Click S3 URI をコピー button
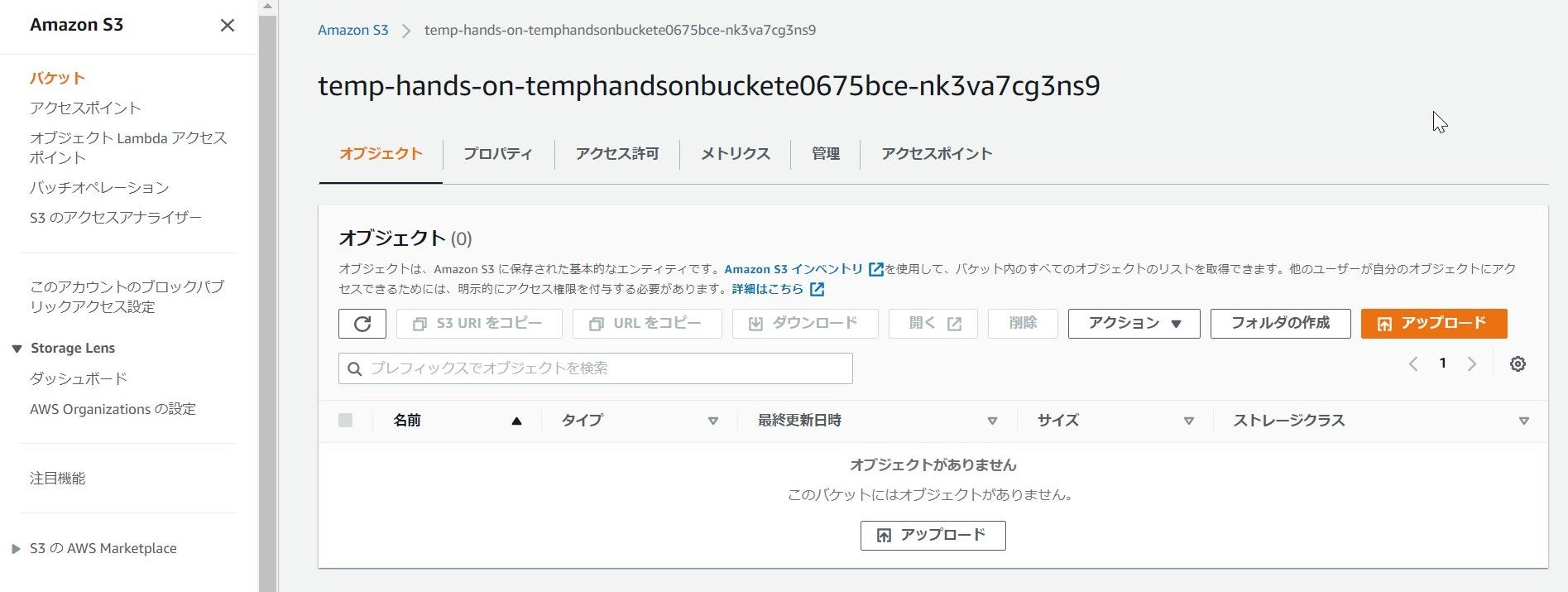 [x=479, y=324]
